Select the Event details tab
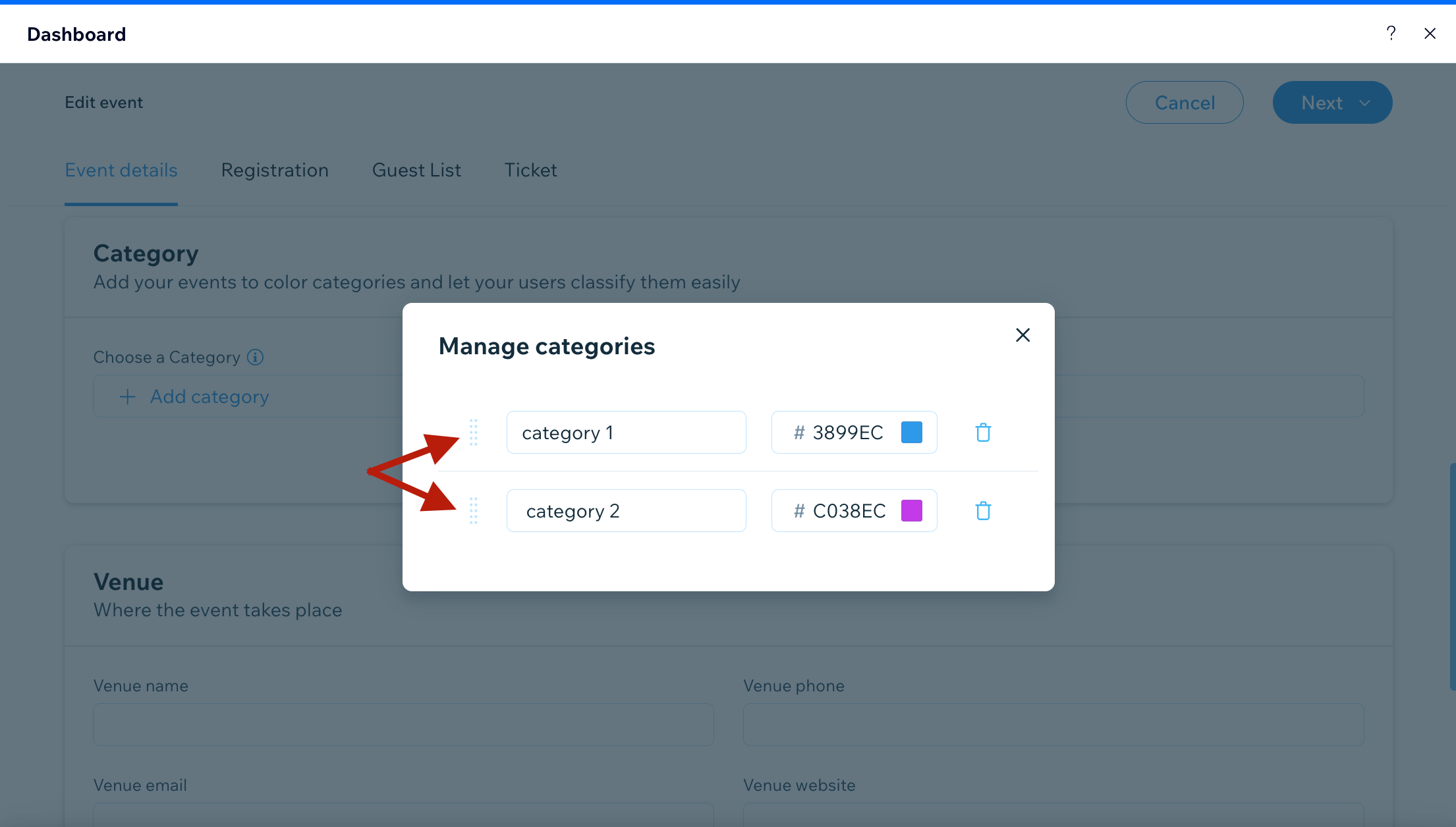This screenshot has width=1456, height=827. (121, 171)
